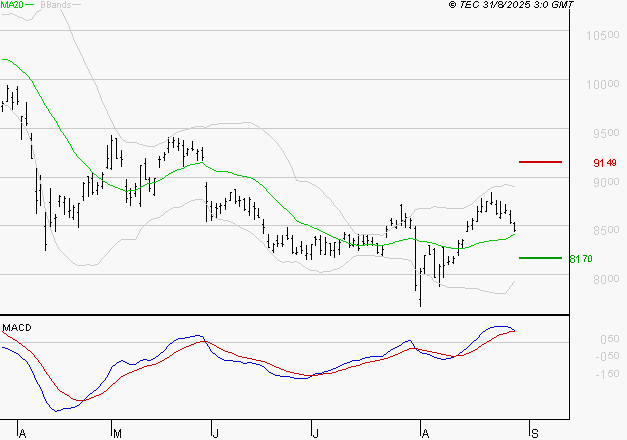627x440 pixels.
Task: Click the green support line marker
Action: [x=539, y=258]
